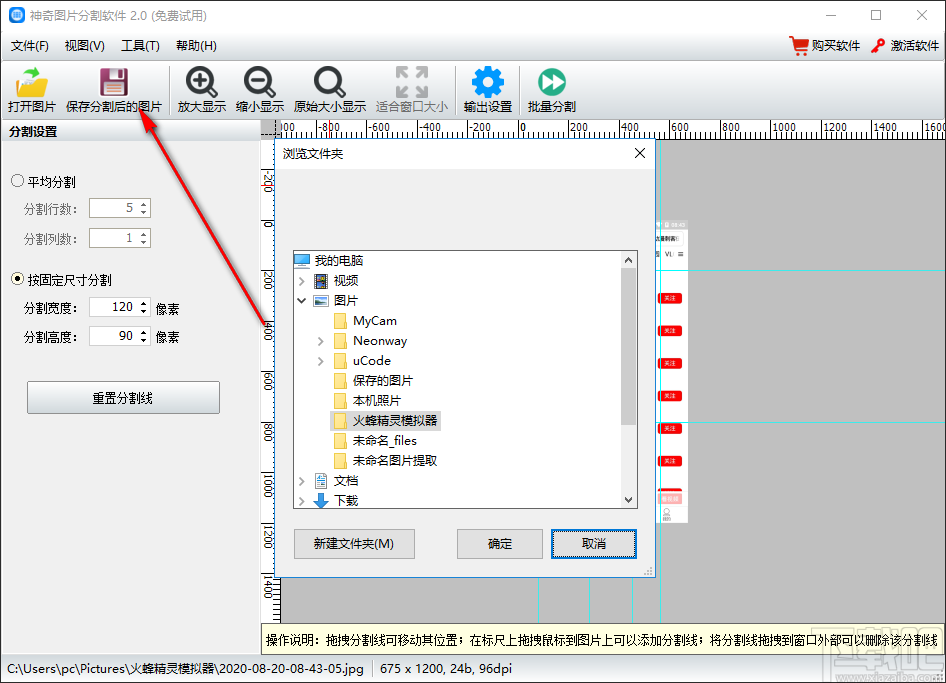Expand the 下载 tree node

[302, 501]
